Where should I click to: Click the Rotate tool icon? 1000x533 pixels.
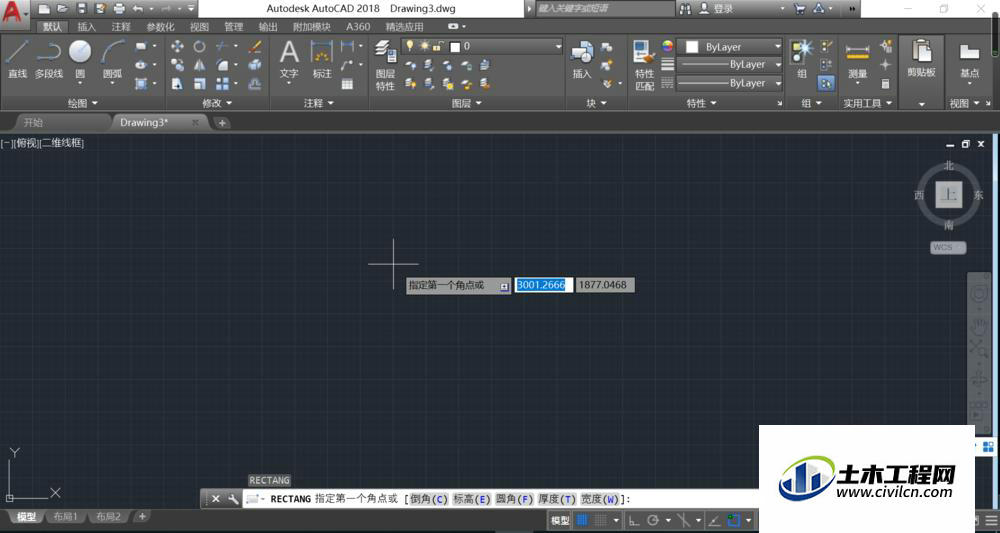pyautogui.click(x=200, y=47)
